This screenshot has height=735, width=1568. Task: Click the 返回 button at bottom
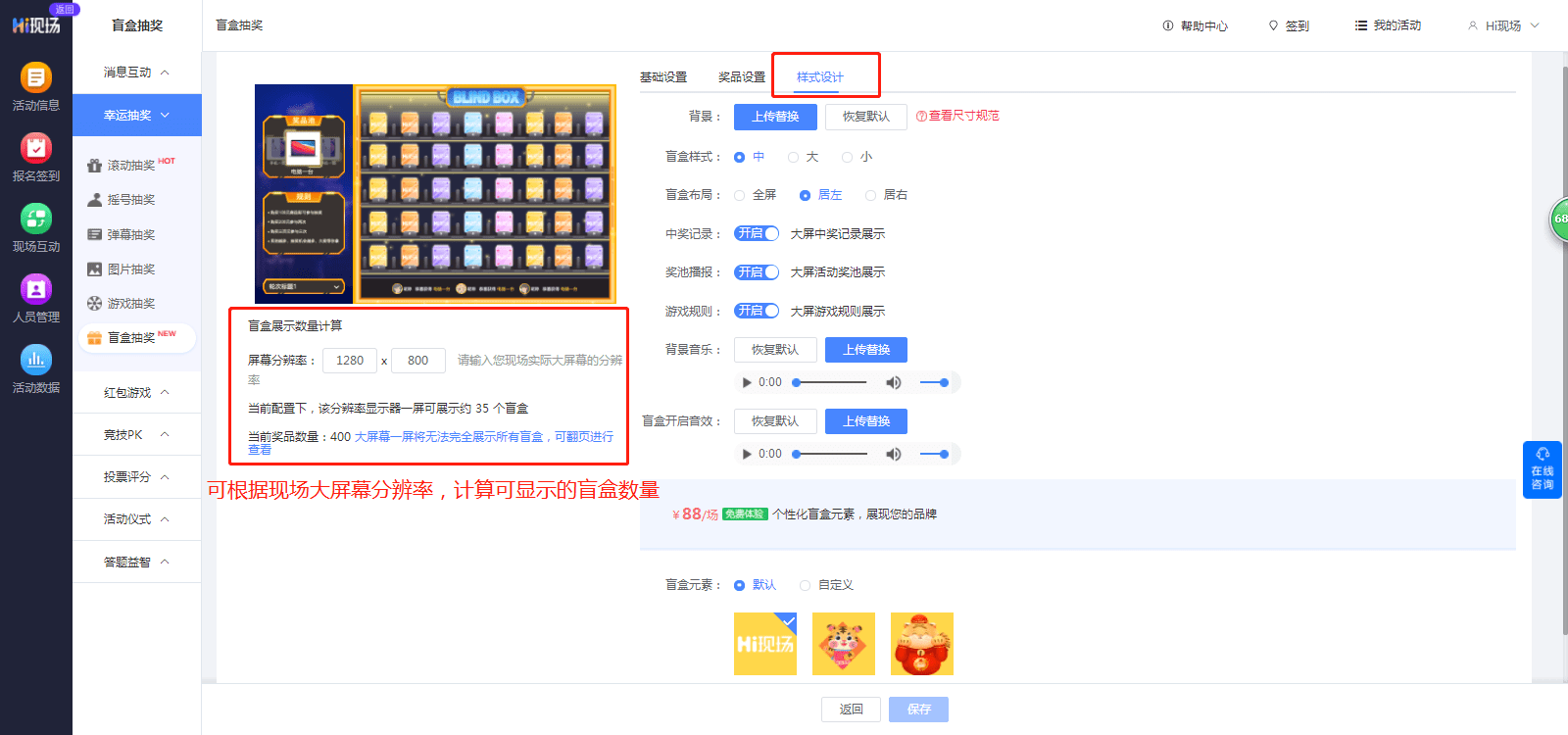851,710
